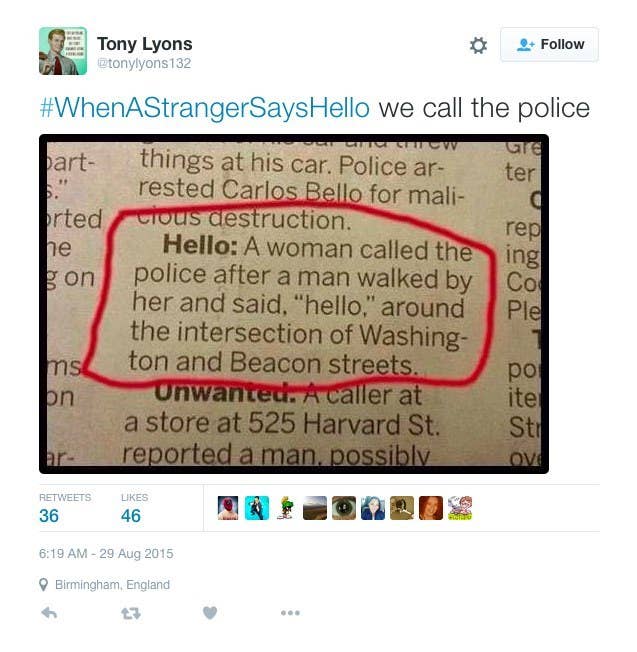Follow Tony Lyons with Follow button
637x652 pixels.
pos(549,44)
